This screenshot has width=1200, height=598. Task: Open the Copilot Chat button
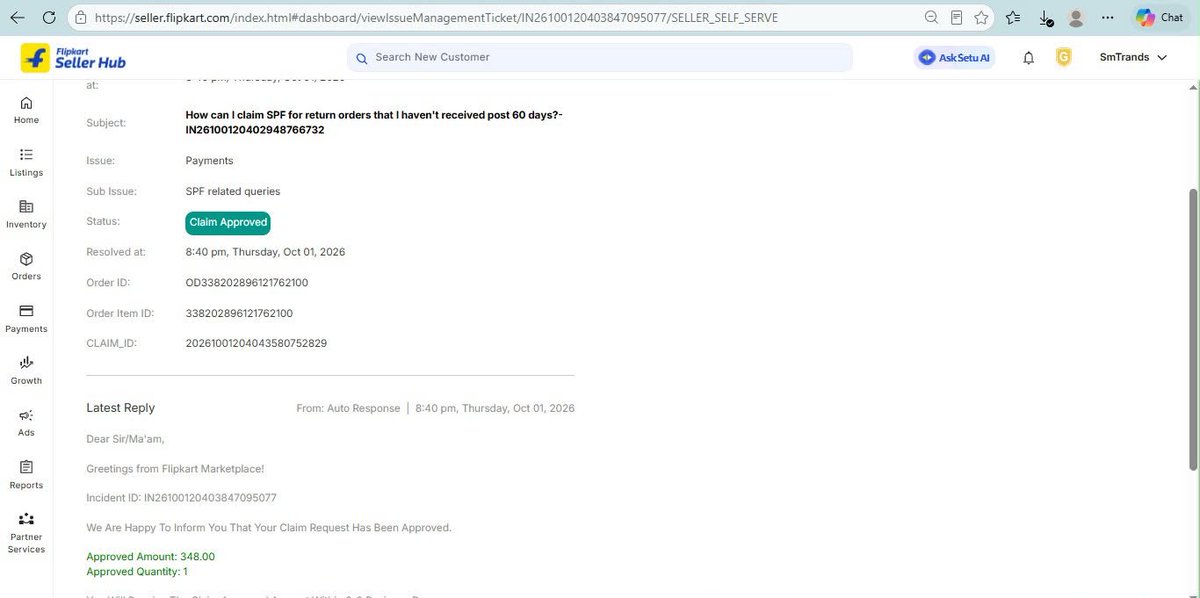1160,17
